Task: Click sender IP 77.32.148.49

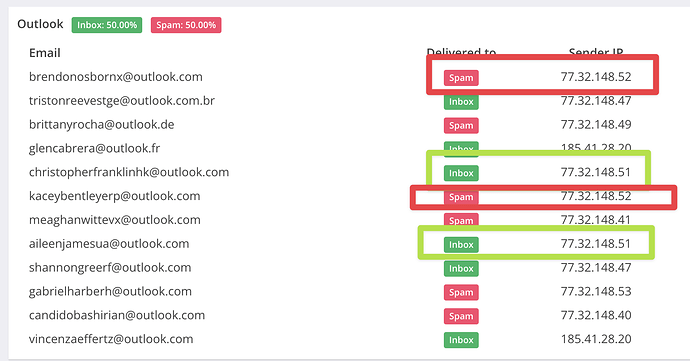Action: click(x=596, y=125)
